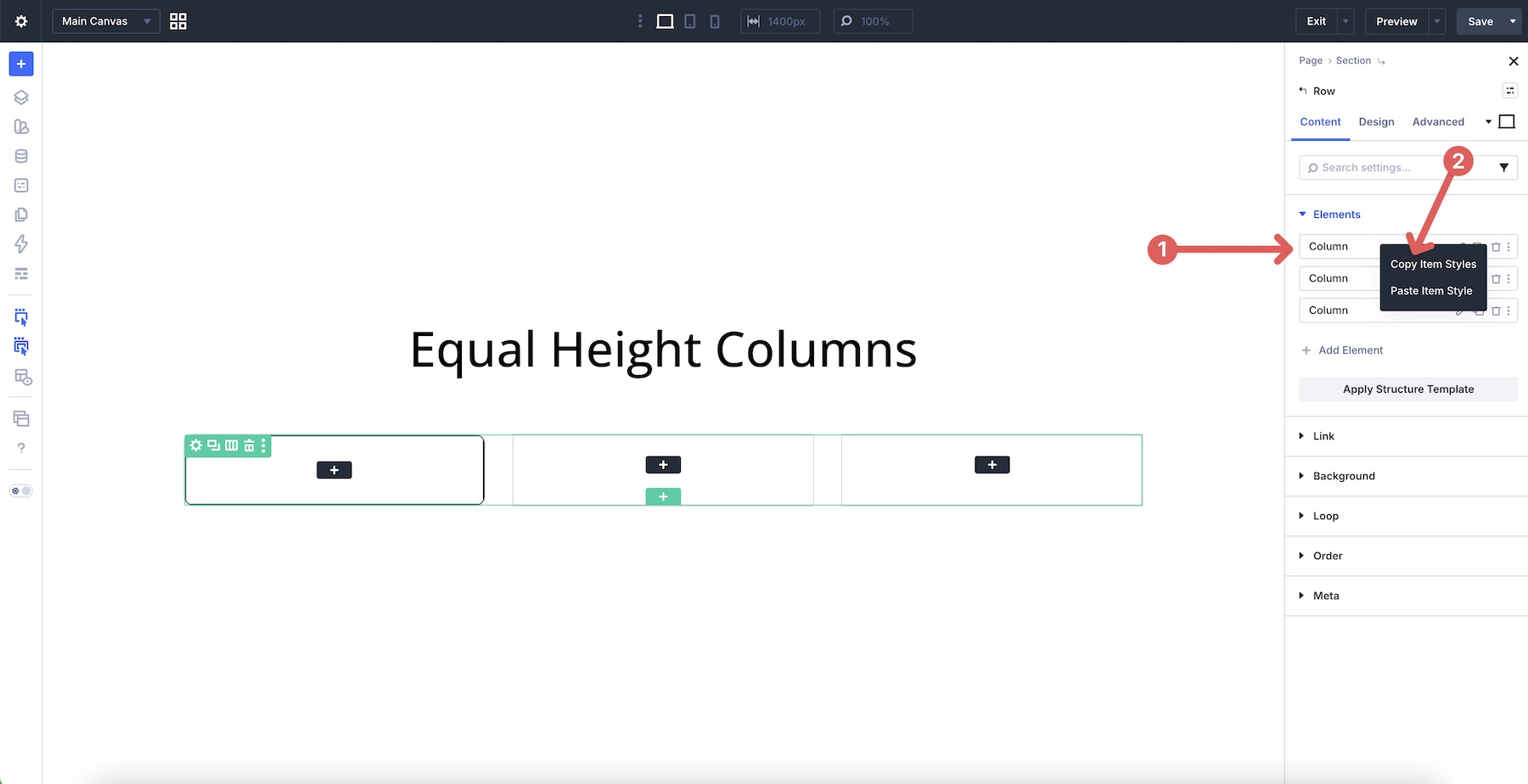The width and height of the screenshot is (1528, 784).
Task: Switch to the Design tab
Action: click(x=1376, y=122)
